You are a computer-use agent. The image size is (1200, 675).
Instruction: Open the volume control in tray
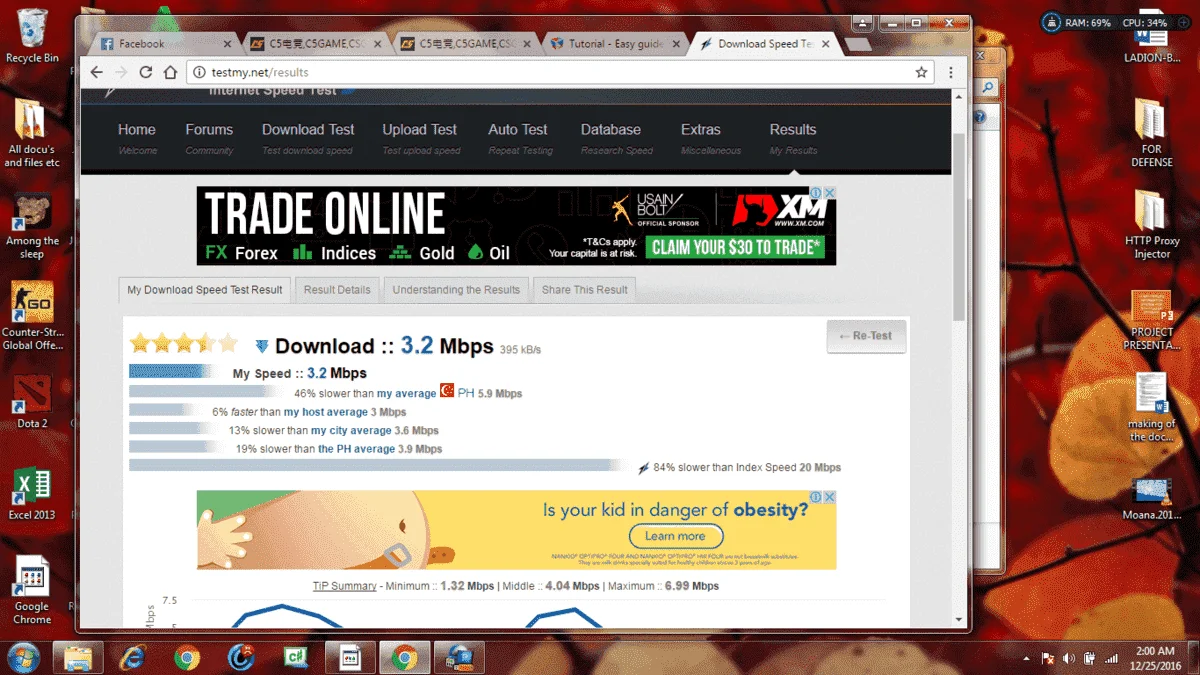1069,658
